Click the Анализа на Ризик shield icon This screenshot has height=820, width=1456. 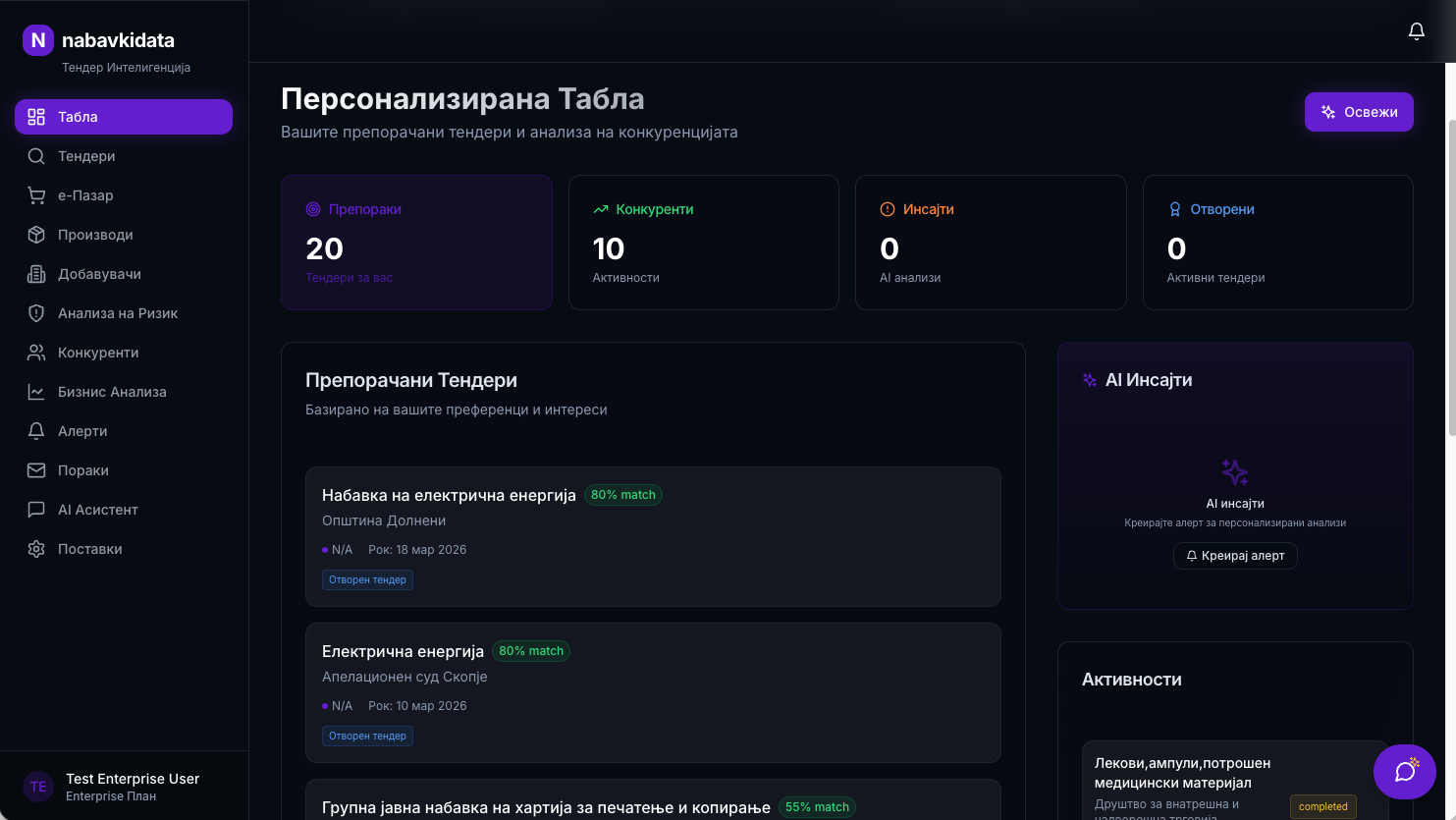pyautogui.click(x=36, y=313)
